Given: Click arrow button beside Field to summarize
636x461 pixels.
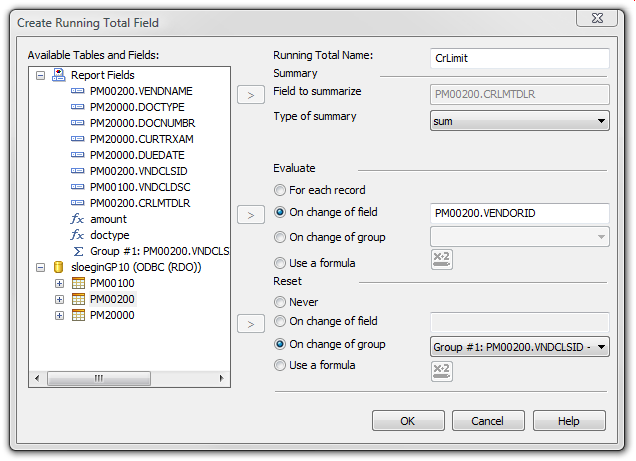Looking at the screenshot, I should point(249,95).
